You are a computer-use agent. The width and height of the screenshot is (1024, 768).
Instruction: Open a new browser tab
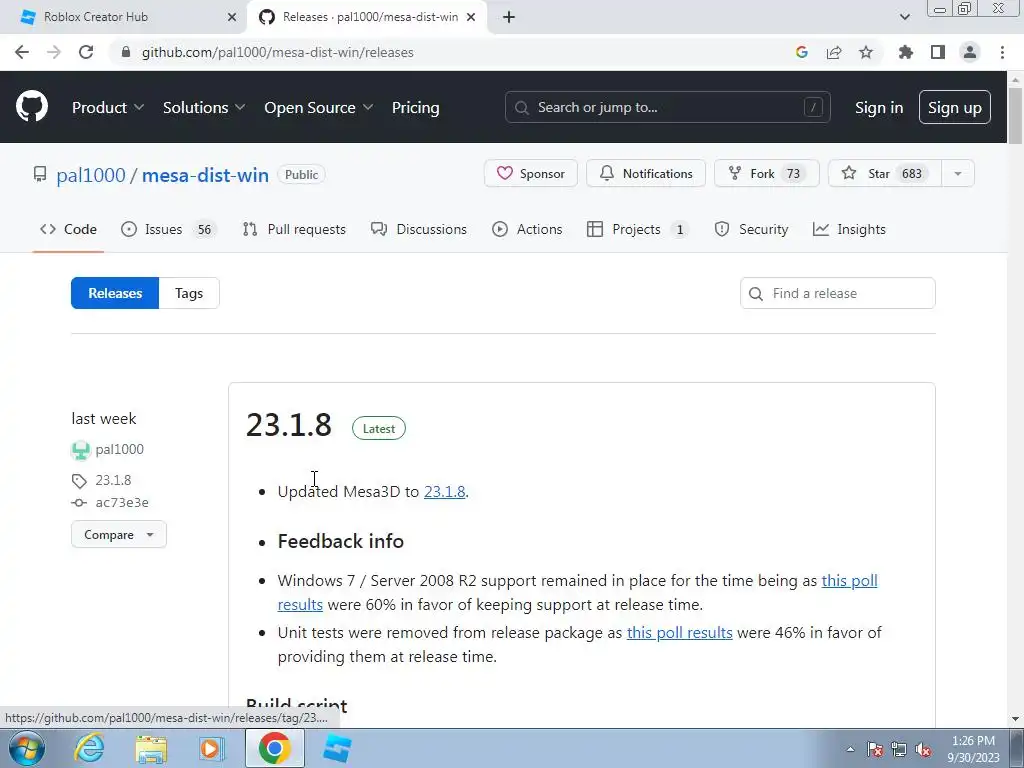coord(509,17)
